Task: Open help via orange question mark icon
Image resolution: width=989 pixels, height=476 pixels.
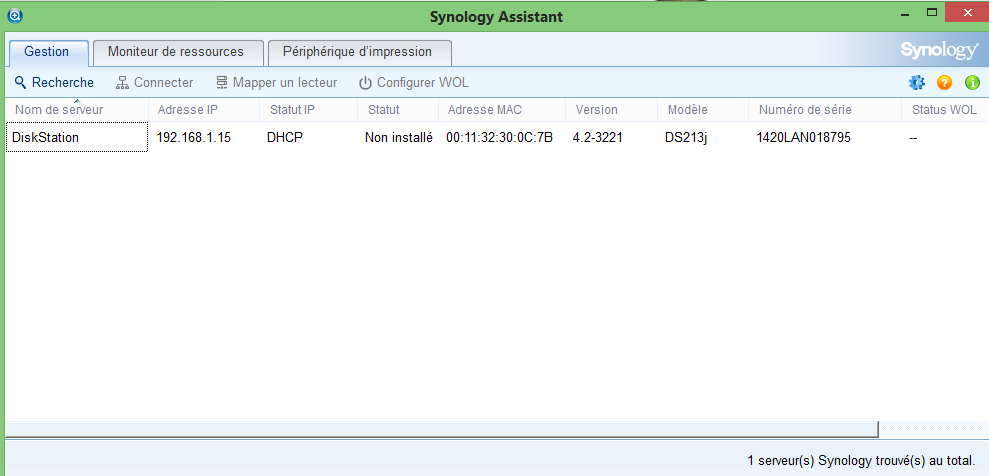Action: [x=944, y=83]
